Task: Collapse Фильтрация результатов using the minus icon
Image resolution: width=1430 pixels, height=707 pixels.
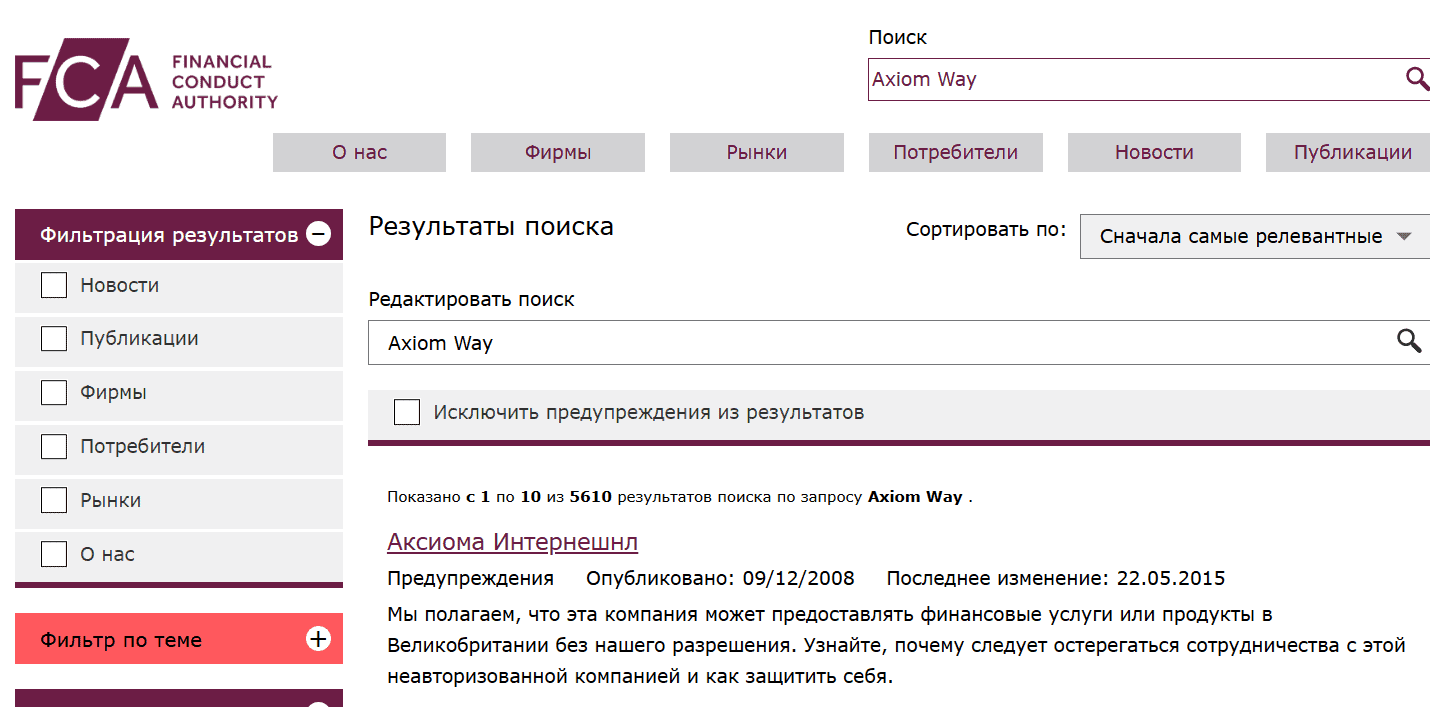Action: [x=319, y=233]
